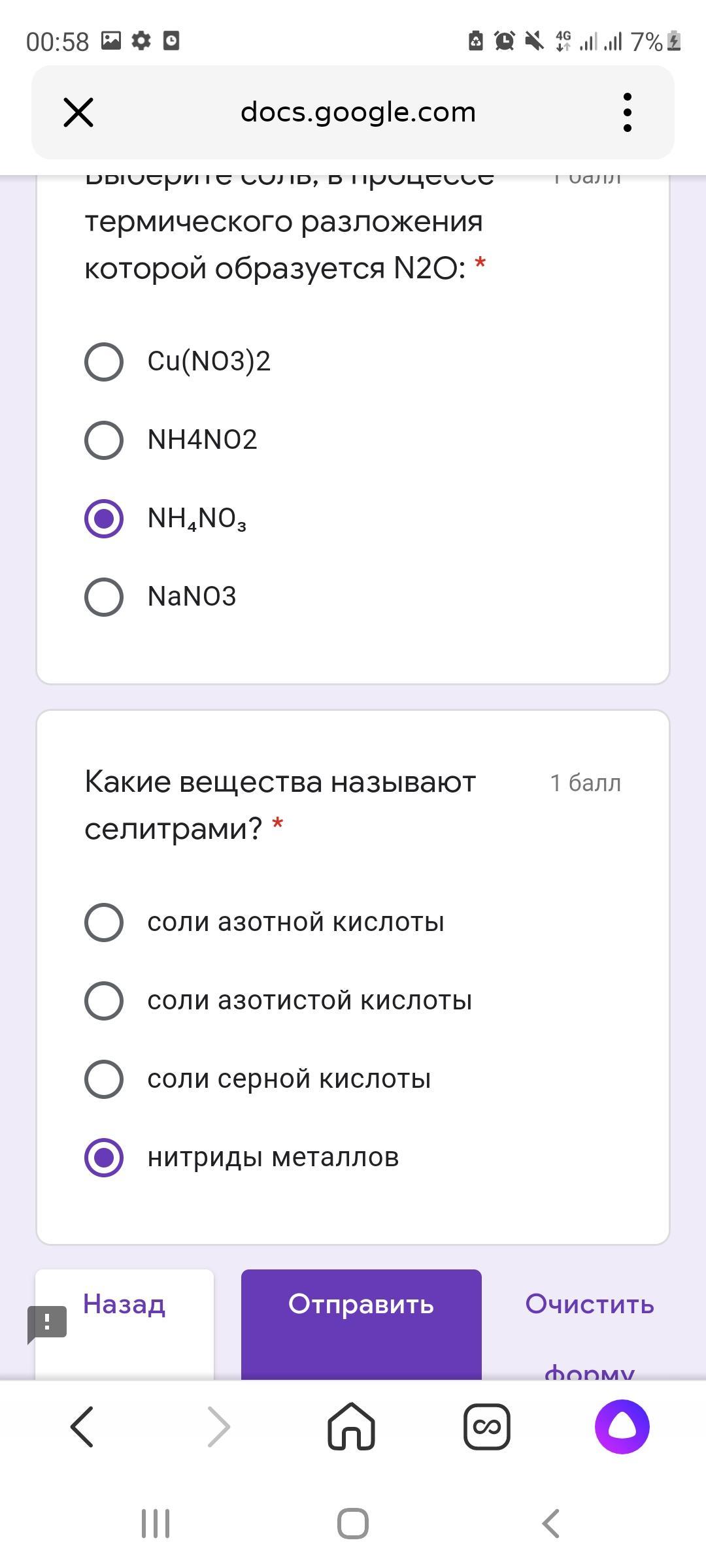Tap the Назад back button
Screen dimensions: 706x1568
coord(124,1304)
